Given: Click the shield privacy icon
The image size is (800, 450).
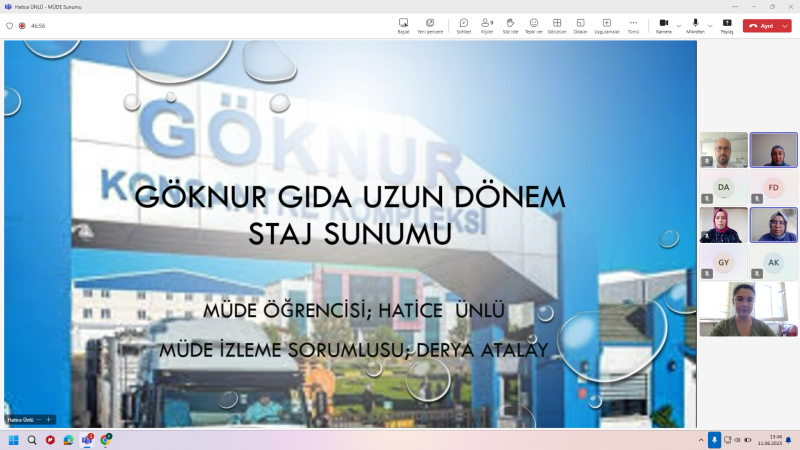Looking at the screenshot, I should [x=9, y=26].
